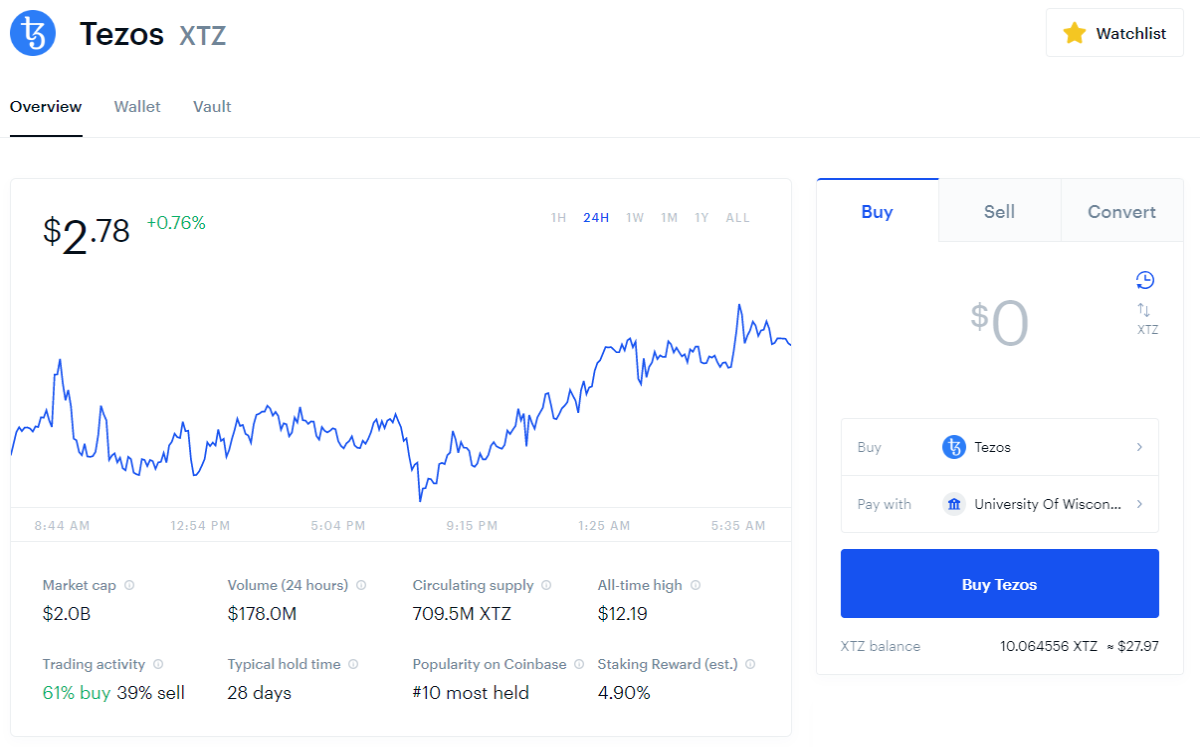Click the chevron next to Tezos asset
The height and width of the screenshot is (747, 1200).
(x=1139, y=447)
